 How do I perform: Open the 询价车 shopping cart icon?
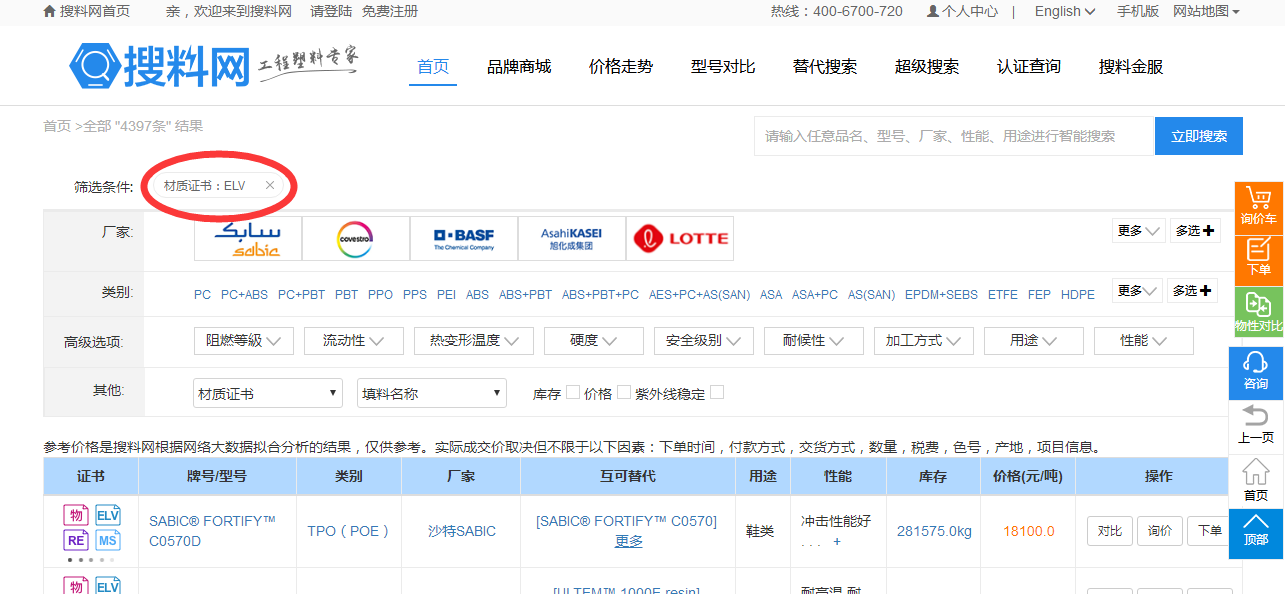click(1258, 207)
